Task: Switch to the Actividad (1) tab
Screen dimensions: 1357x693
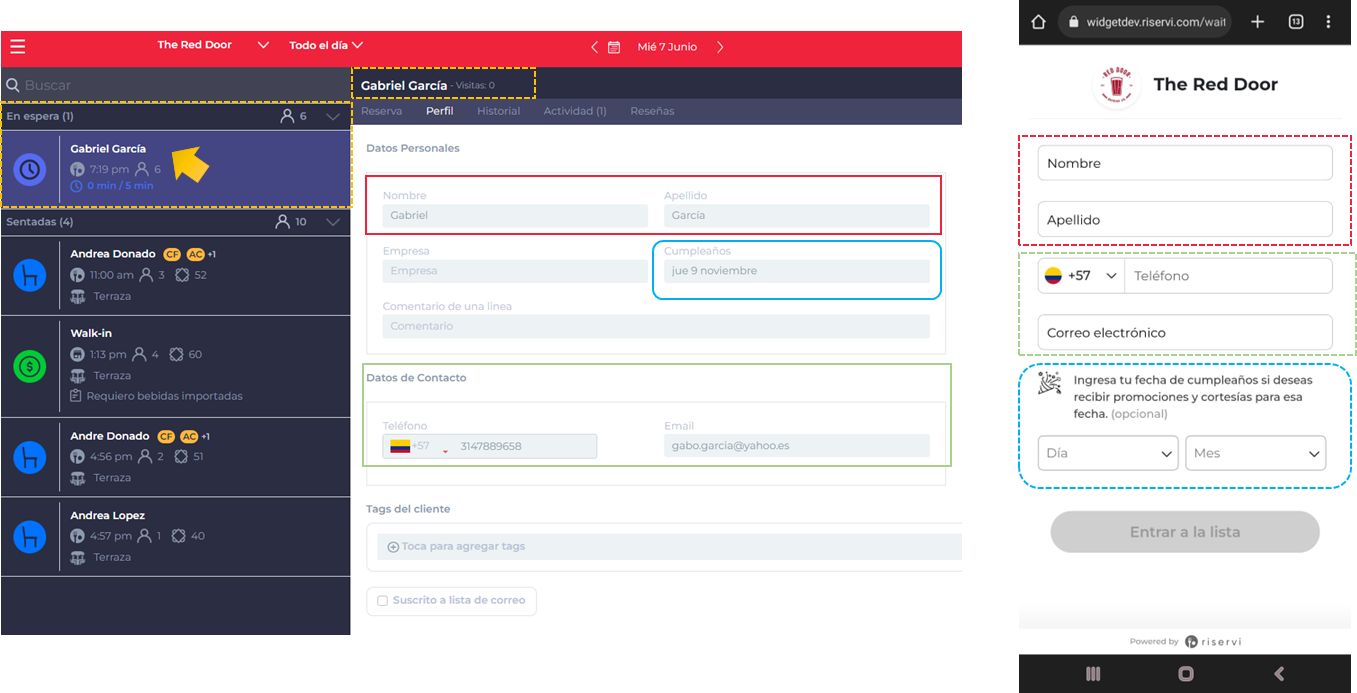Action: (x=575, y=111)
